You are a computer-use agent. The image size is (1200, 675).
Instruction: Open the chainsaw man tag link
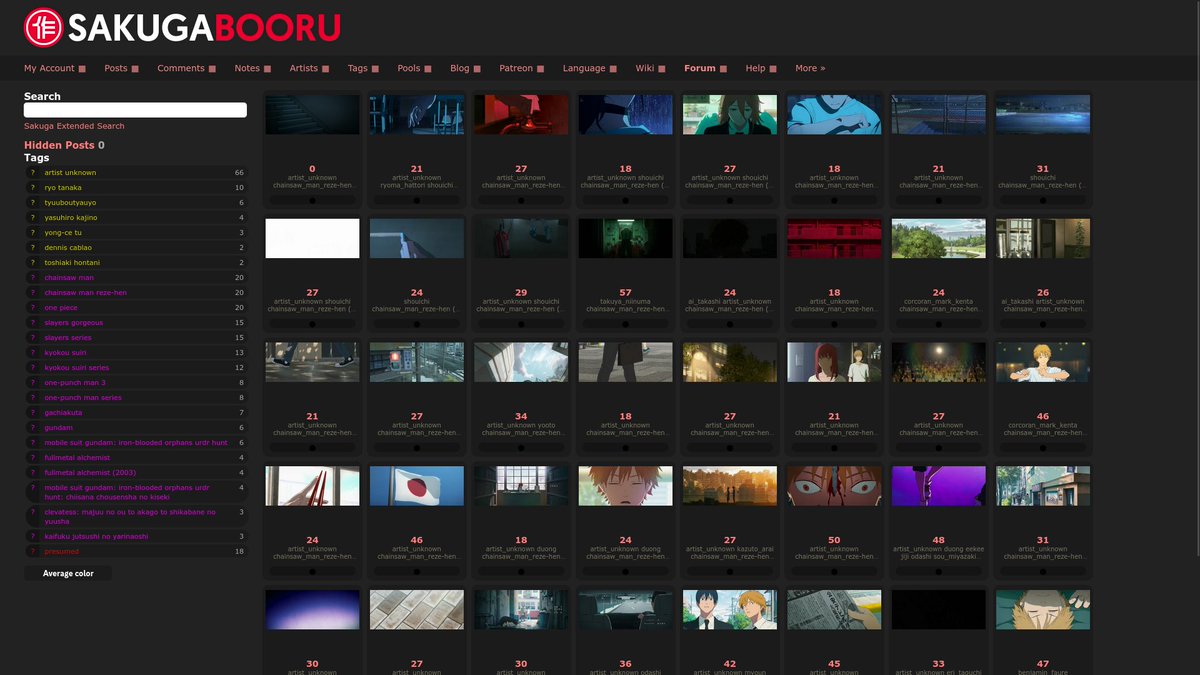click(69, 278)
